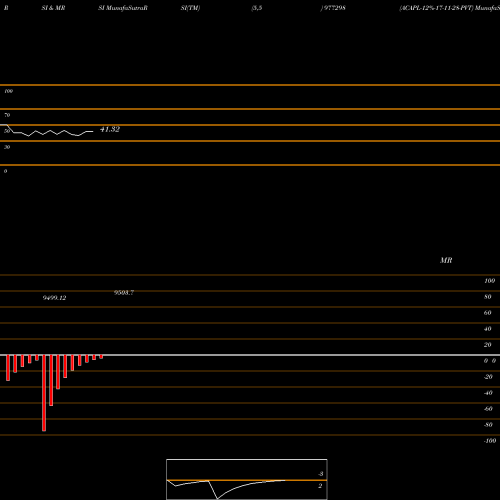Click the -40 label on MR axis

point(488,393)
